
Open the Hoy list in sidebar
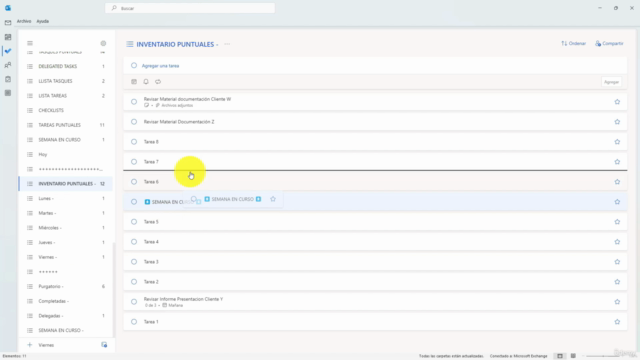[66, 154]
